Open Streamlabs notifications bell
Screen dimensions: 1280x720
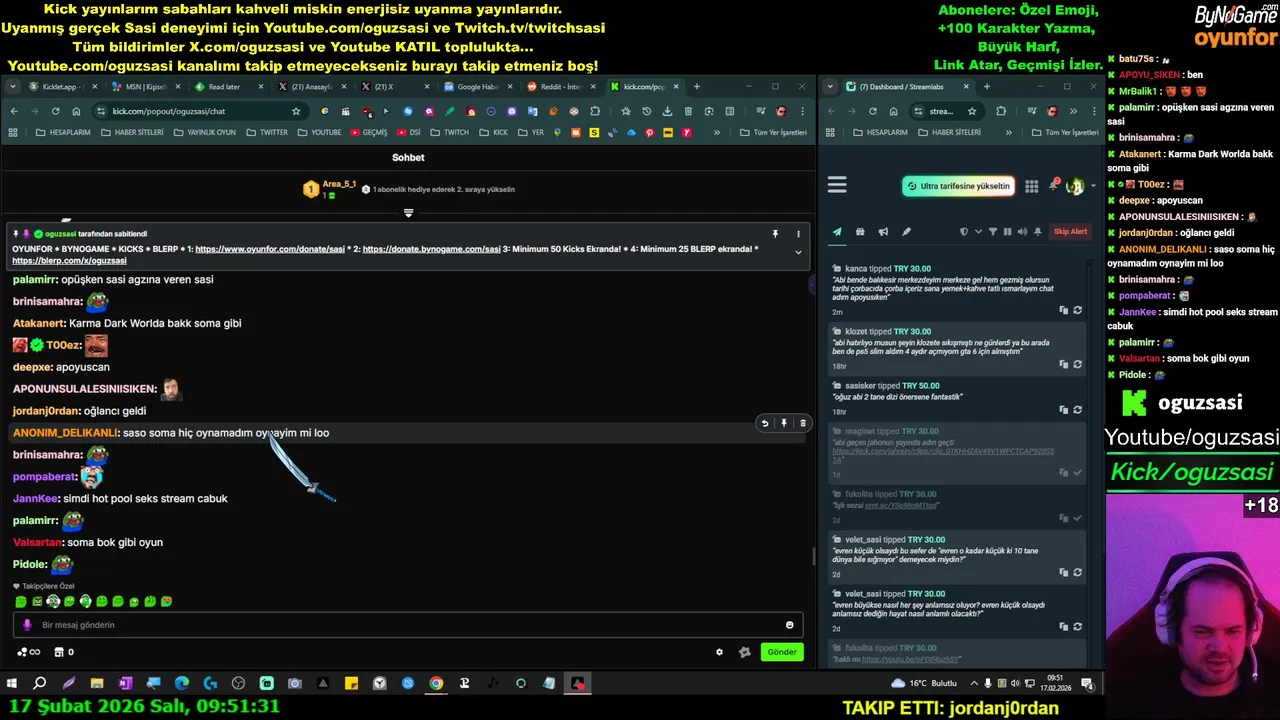click(1053, 186)
